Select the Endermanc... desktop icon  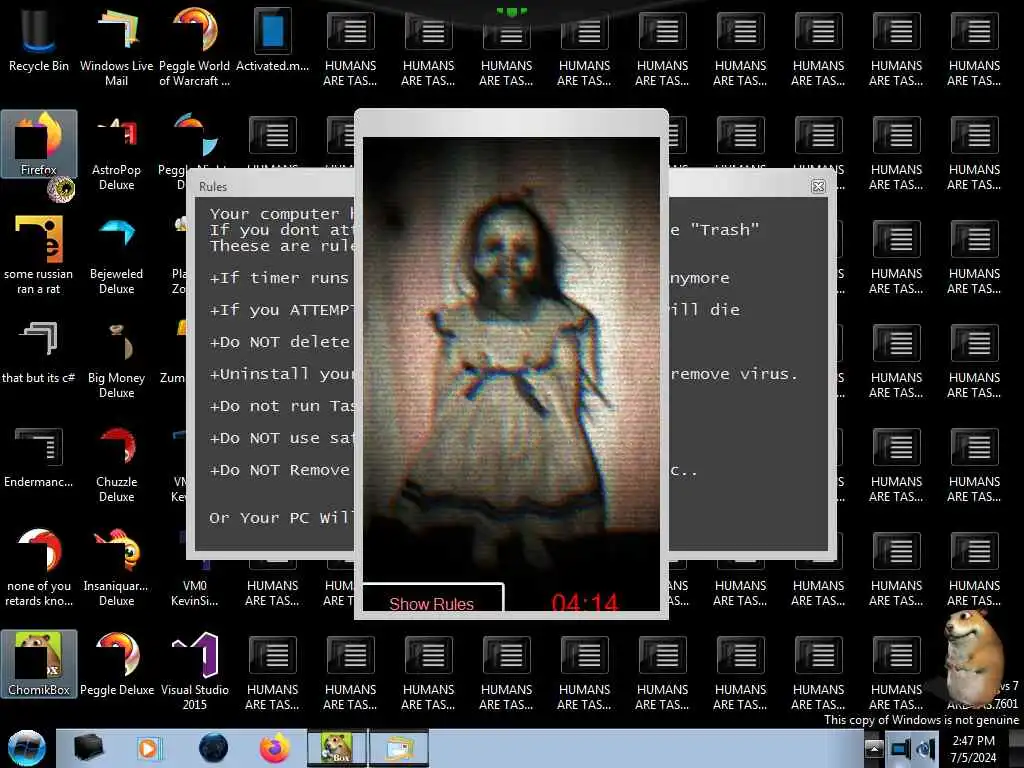[x=39, y=457]
